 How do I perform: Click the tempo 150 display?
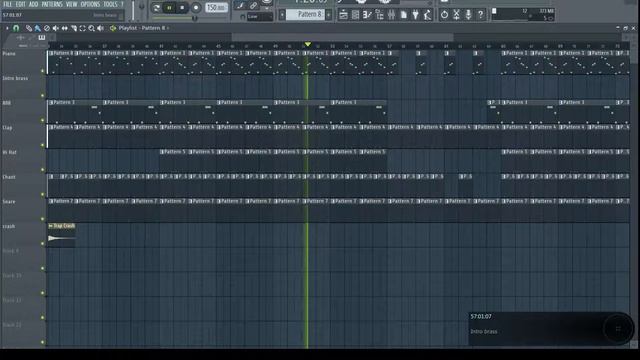click(x=216, y=8)
